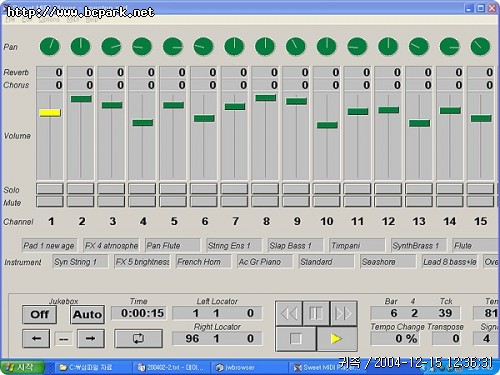
Task: Adjust the Pan knob for channel 4
Action: 142,46
